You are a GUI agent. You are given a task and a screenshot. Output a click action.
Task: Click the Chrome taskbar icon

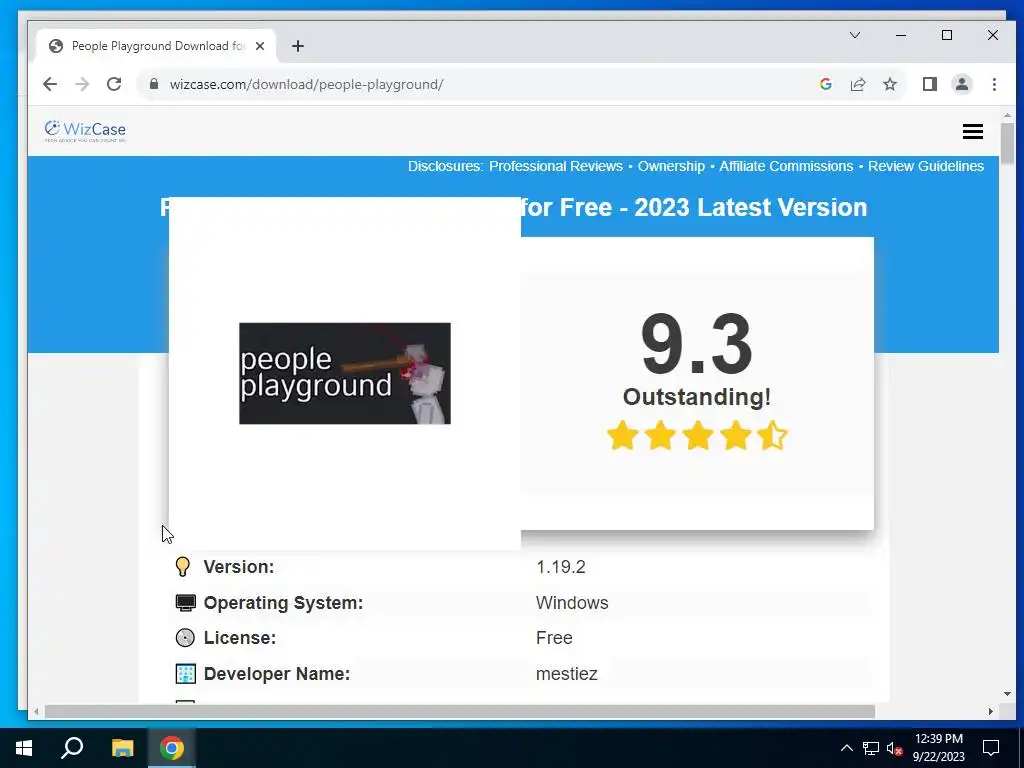pos(172,748)
